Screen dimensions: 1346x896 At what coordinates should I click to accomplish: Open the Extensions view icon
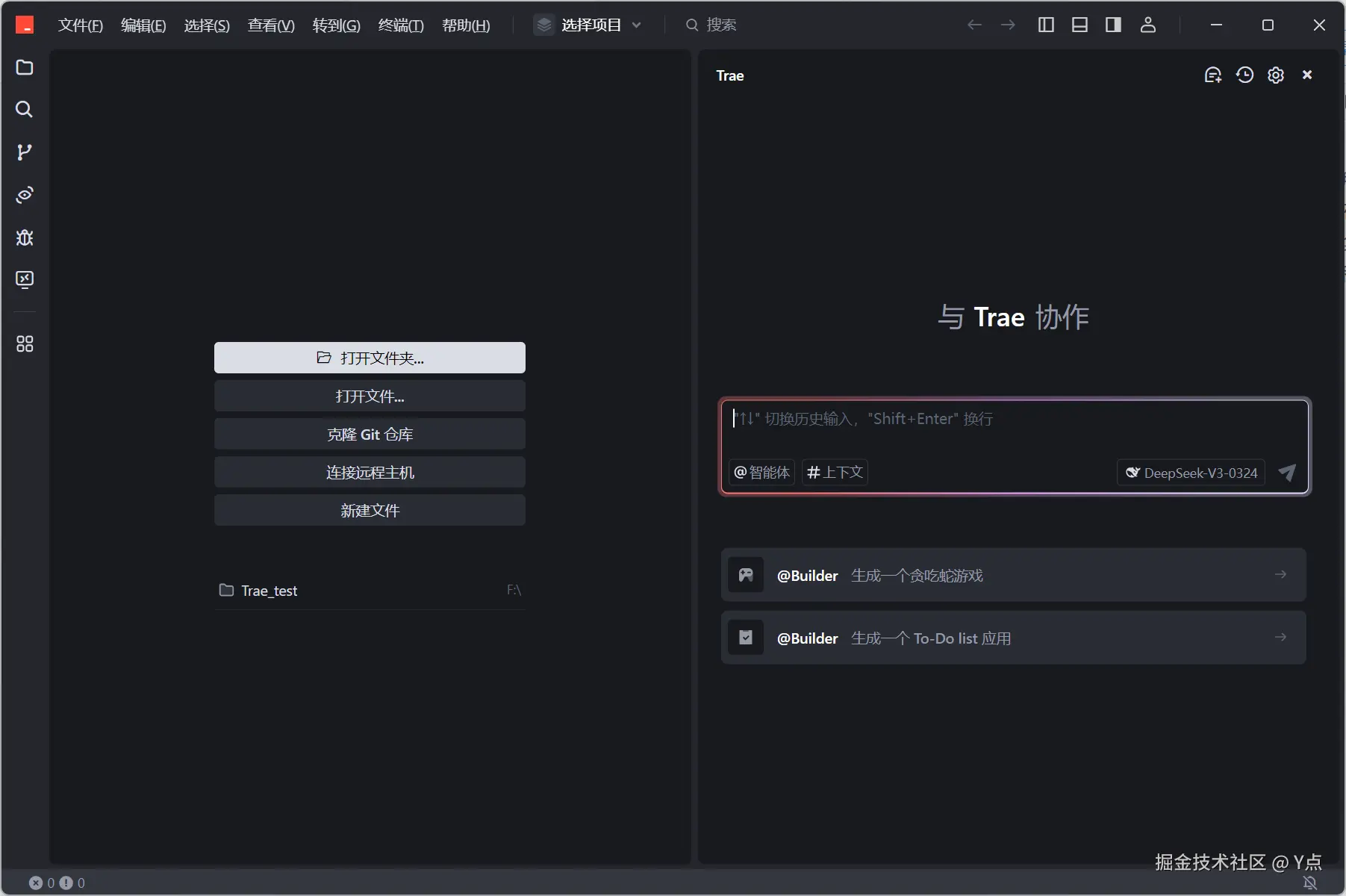[x=25, y=344]
